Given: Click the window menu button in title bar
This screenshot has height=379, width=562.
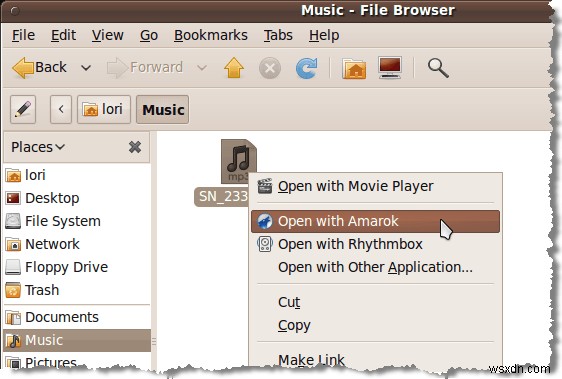Looking at the screenshot, I should (15, 10).
